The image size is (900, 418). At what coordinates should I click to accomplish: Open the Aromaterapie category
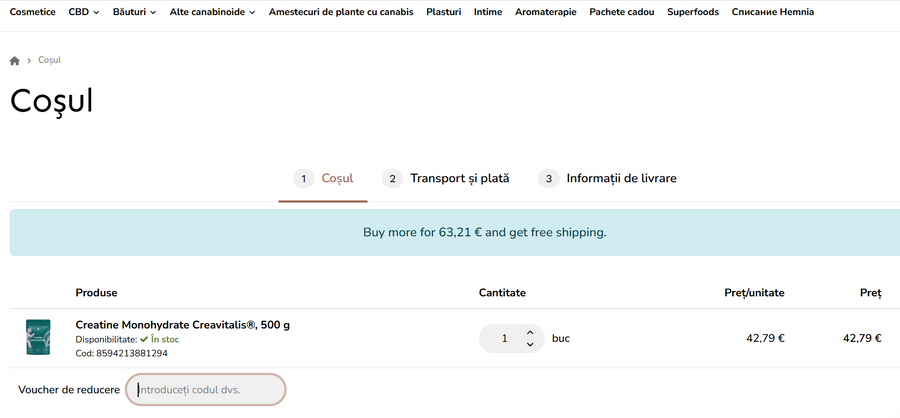pyautogui.click(x=545, y=12)
